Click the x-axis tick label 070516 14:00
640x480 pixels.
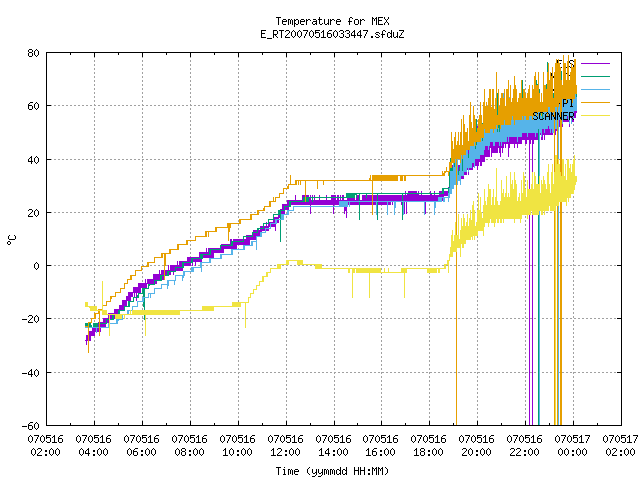(x=333, y=446)
